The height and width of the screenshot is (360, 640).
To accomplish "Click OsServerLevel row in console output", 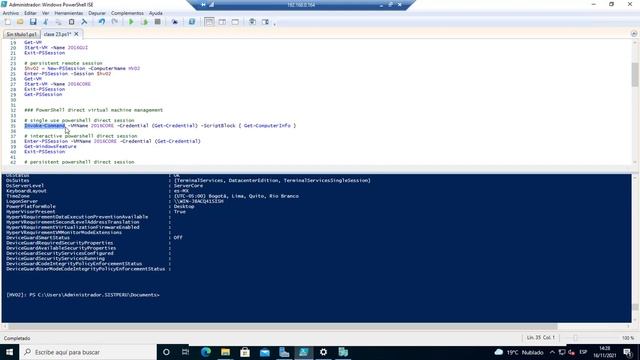I will (104, 186).
